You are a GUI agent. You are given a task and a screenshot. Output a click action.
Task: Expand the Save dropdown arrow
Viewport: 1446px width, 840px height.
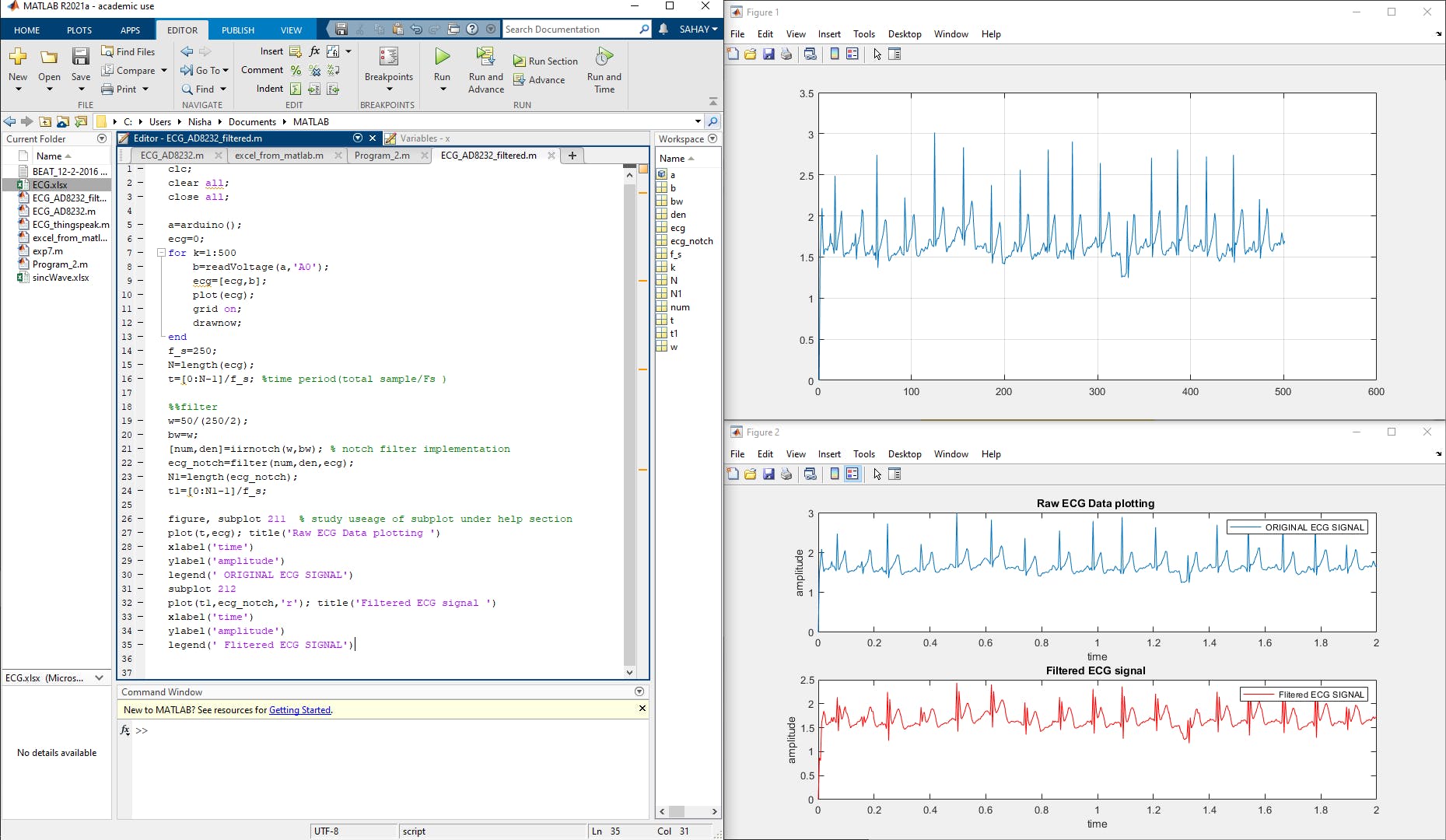tap(81, 89)
